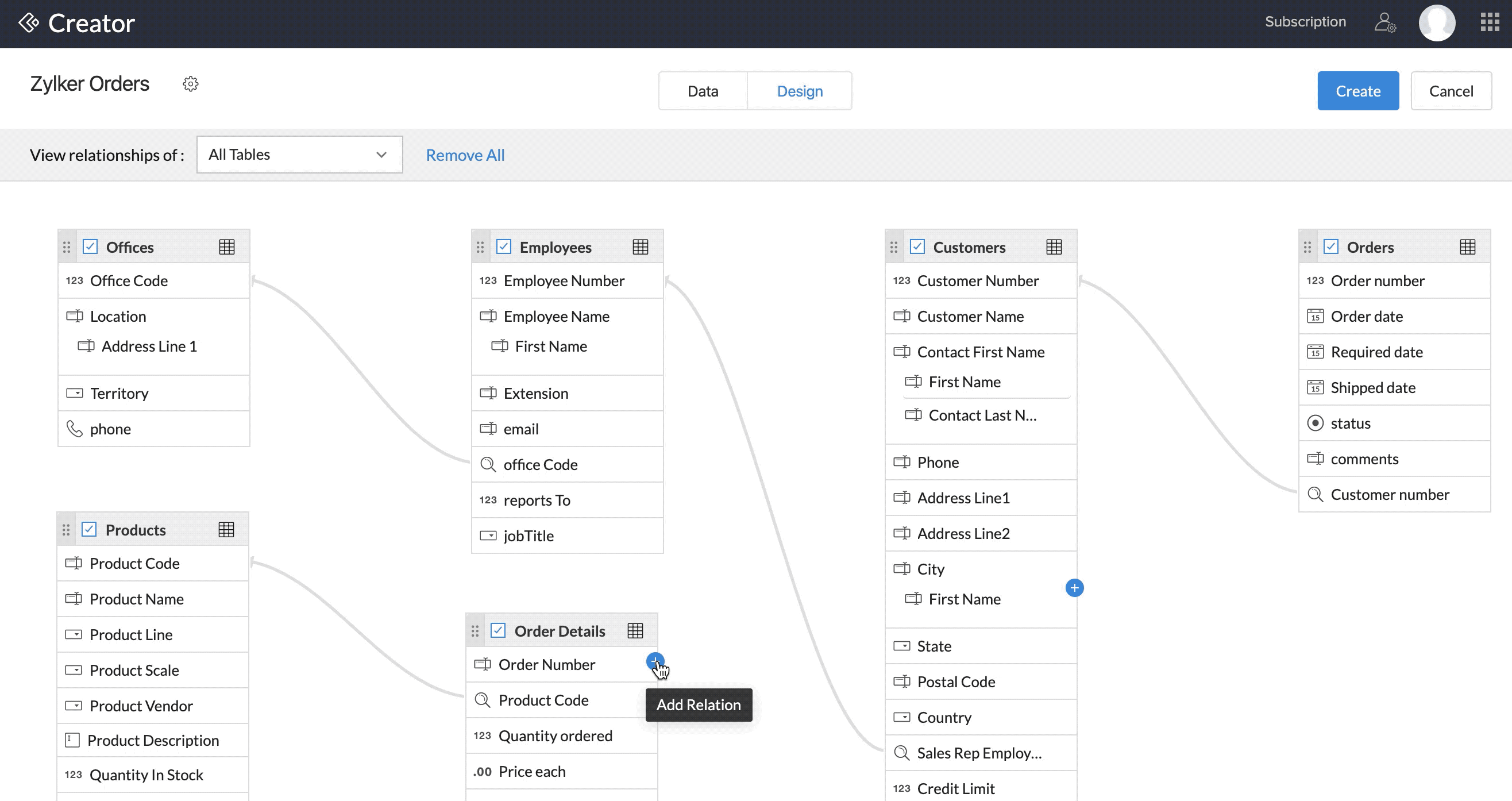This screenshot has width=1512, height=801.
Task: Select the reports To field
Action: pos(567,500)
